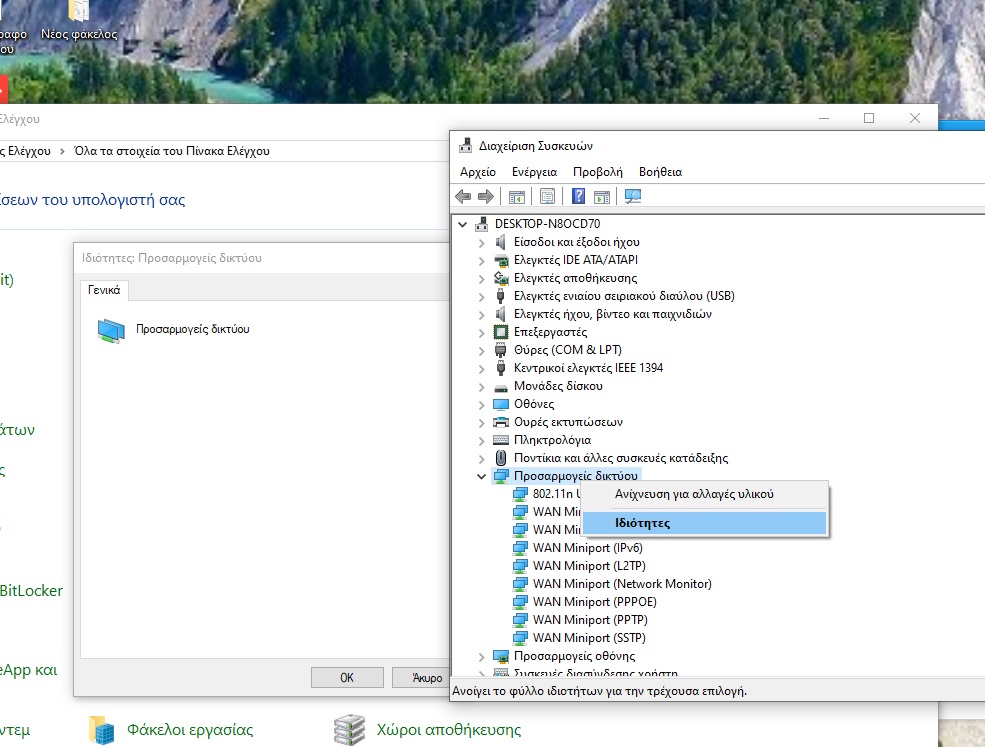This screenshot has height=747, width=985.
Task: Click the printer icon for Ουρές εκτυπώσεων
Action: (501, 422)
